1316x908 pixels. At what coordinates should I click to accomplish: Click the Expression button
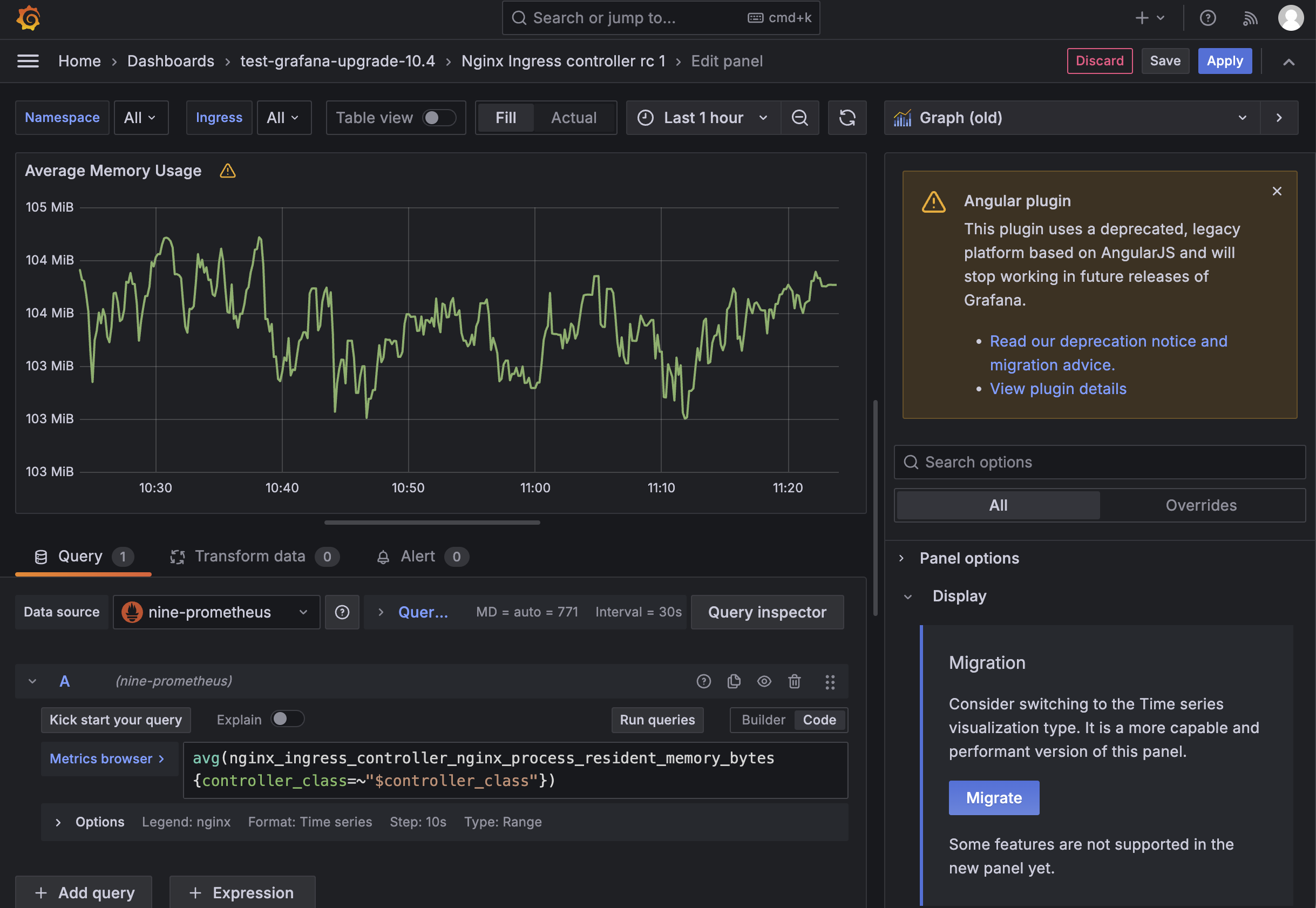242,892
